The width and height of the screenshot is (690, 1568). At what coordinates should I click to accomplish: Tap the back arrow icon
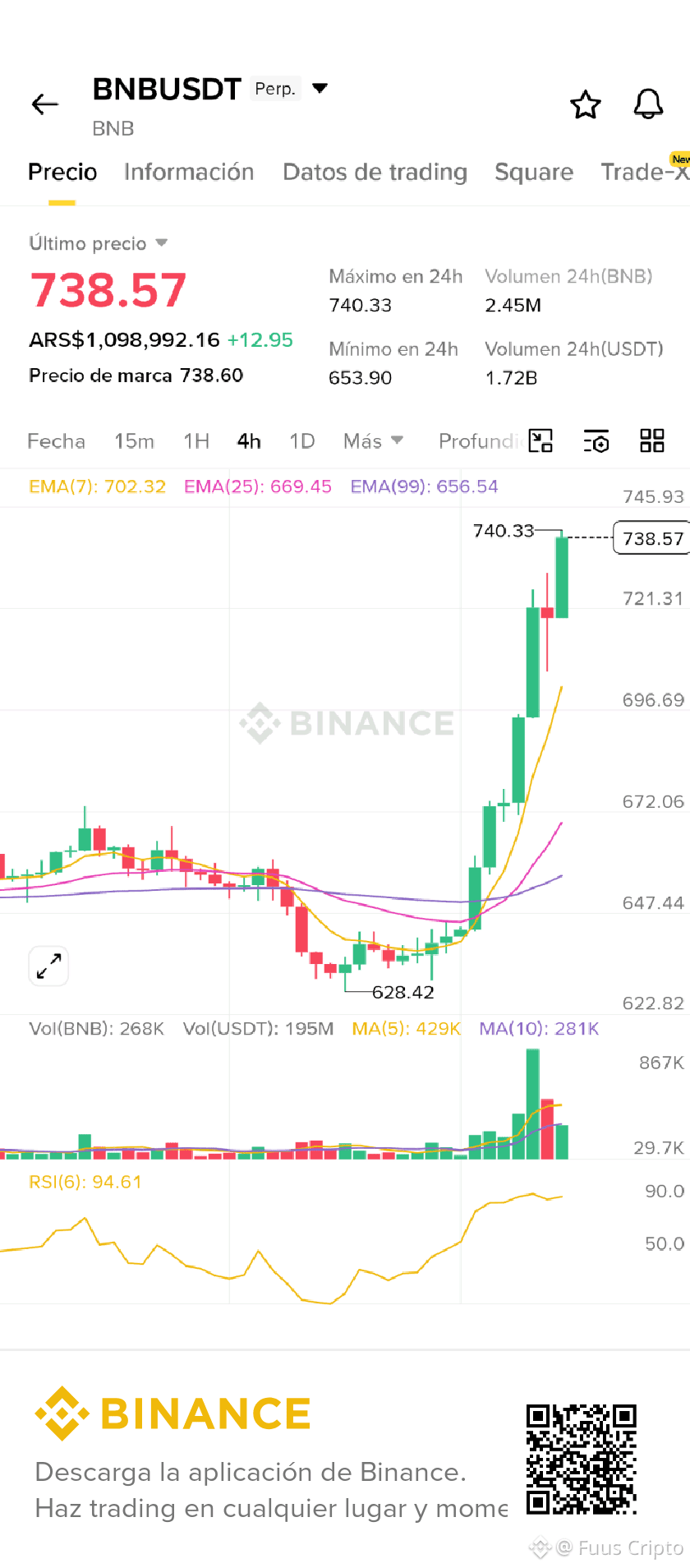click(45, 104)
